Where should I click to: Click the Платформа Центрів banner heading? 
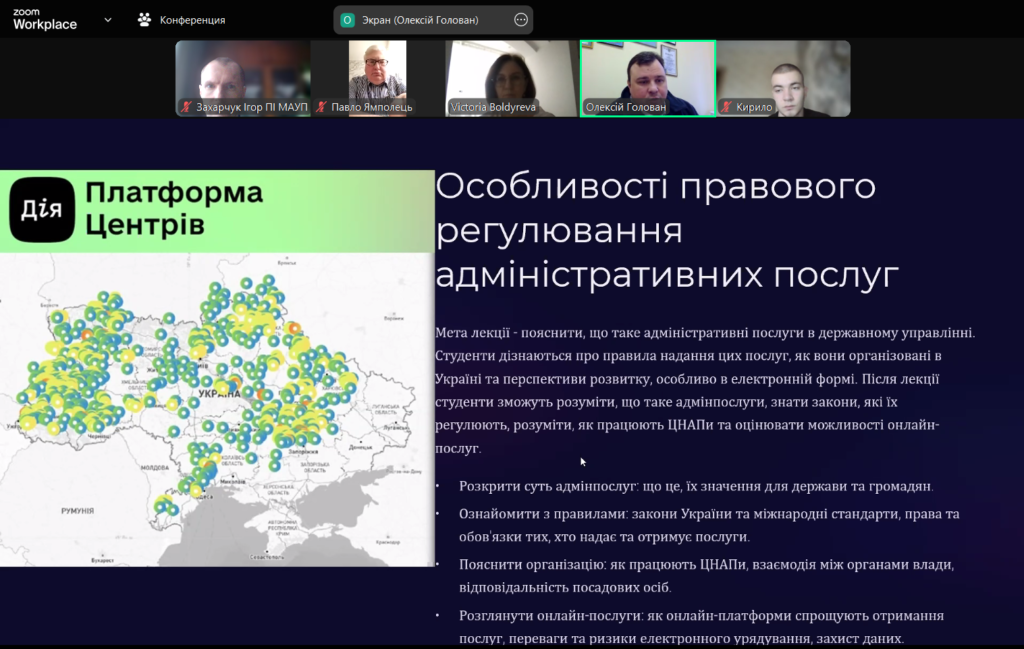pos(174,209)
